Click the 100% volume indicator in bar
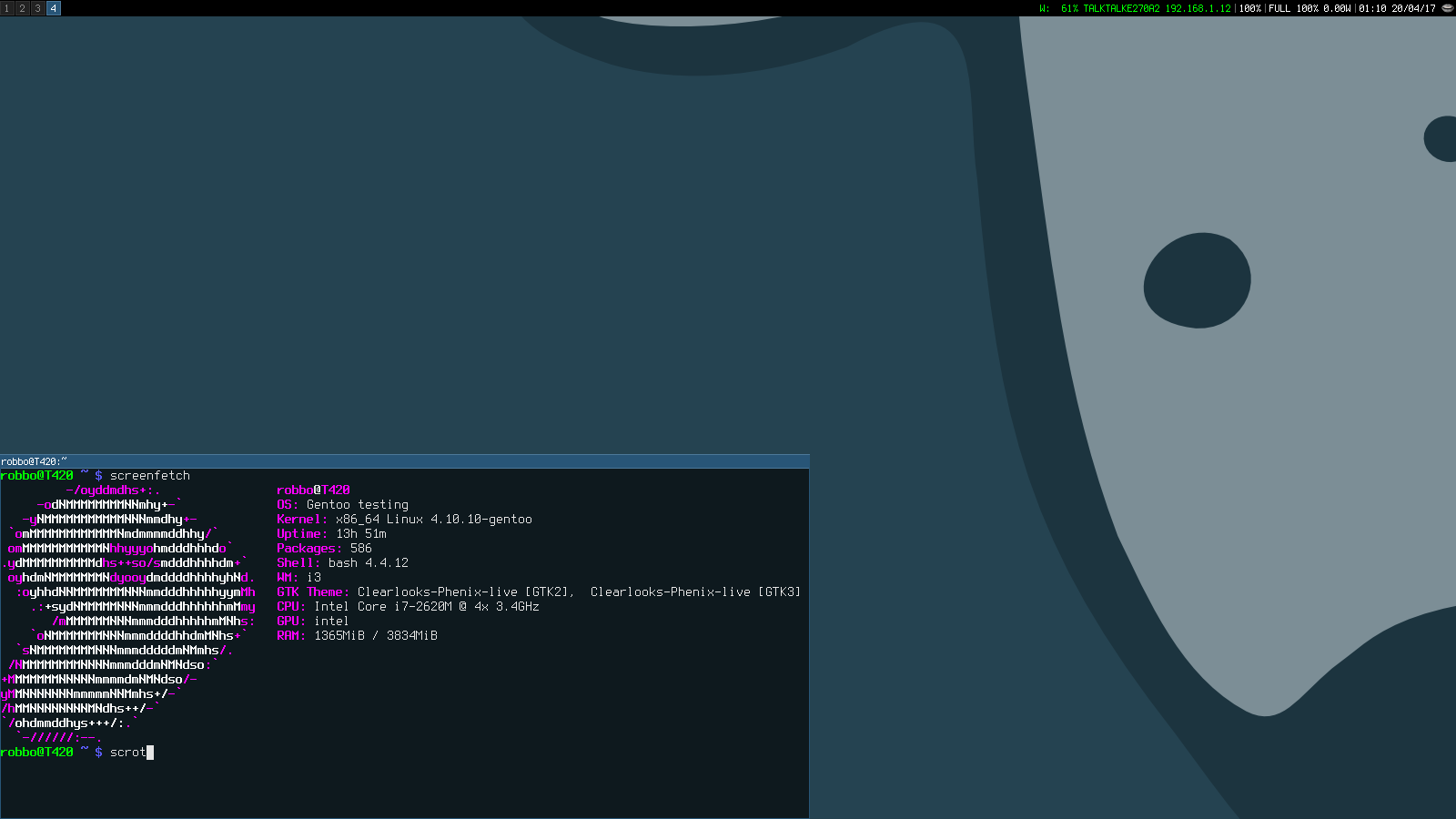Viewport: 1456px width, 819px height. (x=1250, y=8)
